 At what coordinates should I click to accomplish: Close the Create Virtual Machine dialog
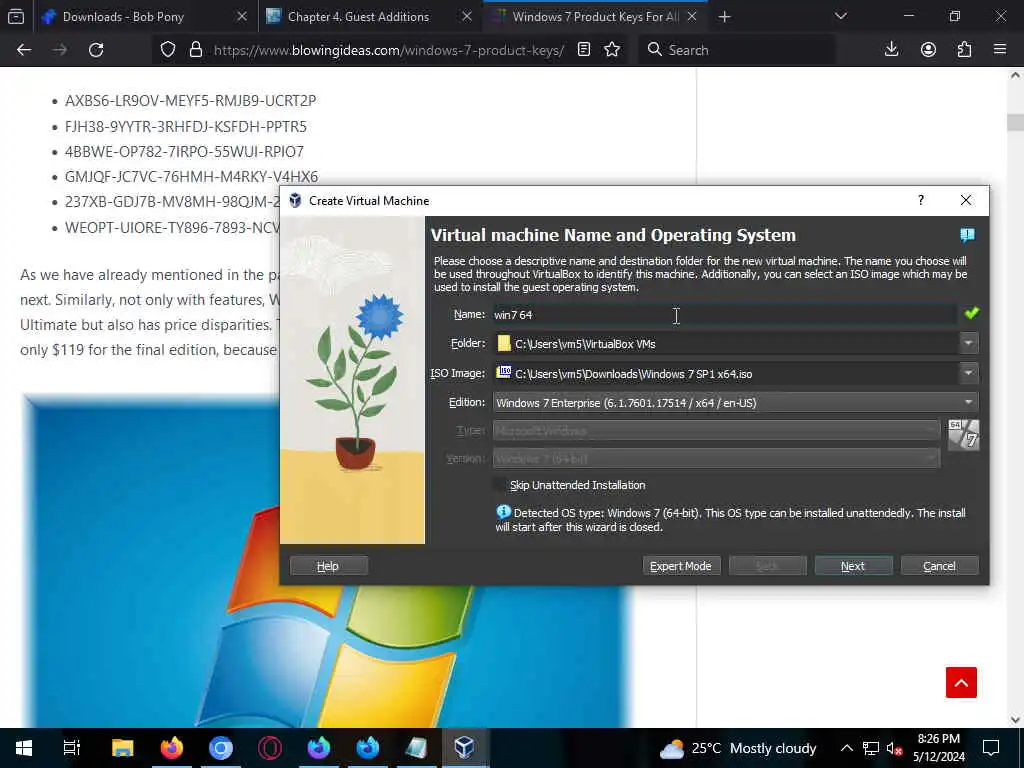pos(965,200)
